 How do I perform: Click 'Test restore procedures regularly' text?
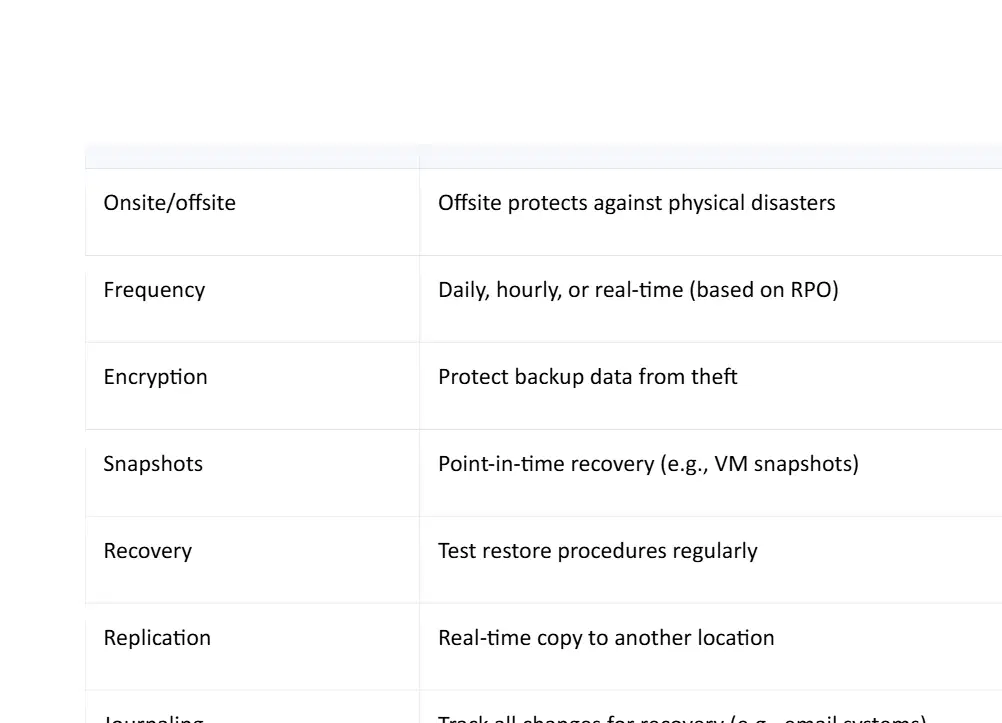(x=598, y=550)
